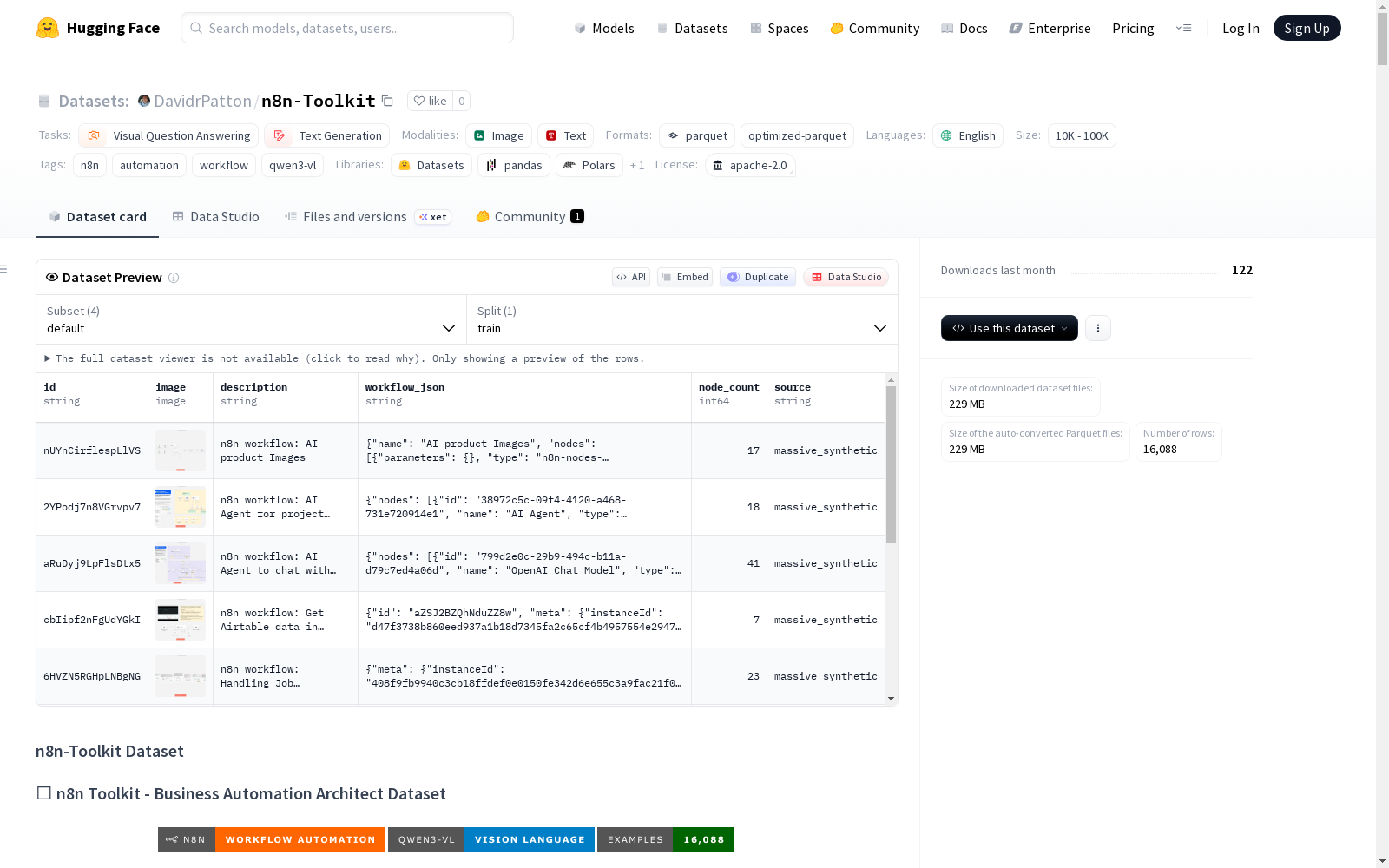Go to the Community tab

(530, 217)
